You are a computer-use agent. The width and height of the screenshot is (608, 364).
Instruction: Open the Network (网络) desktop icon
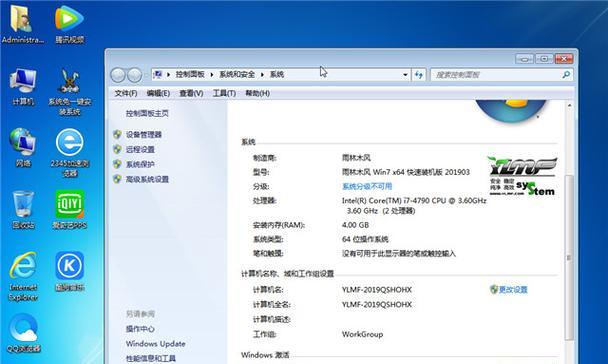(x=23, y=147)
